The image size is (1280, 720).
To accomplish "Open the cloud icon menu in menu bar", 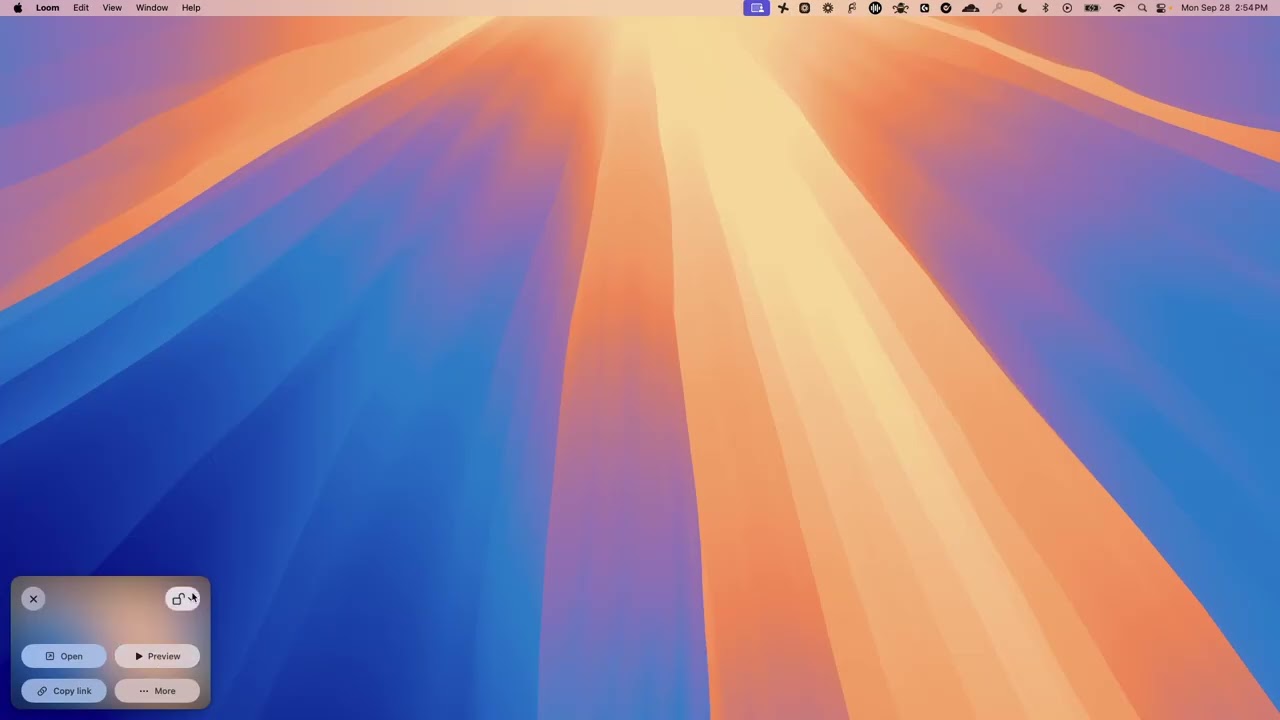I will tap(970, 8).
